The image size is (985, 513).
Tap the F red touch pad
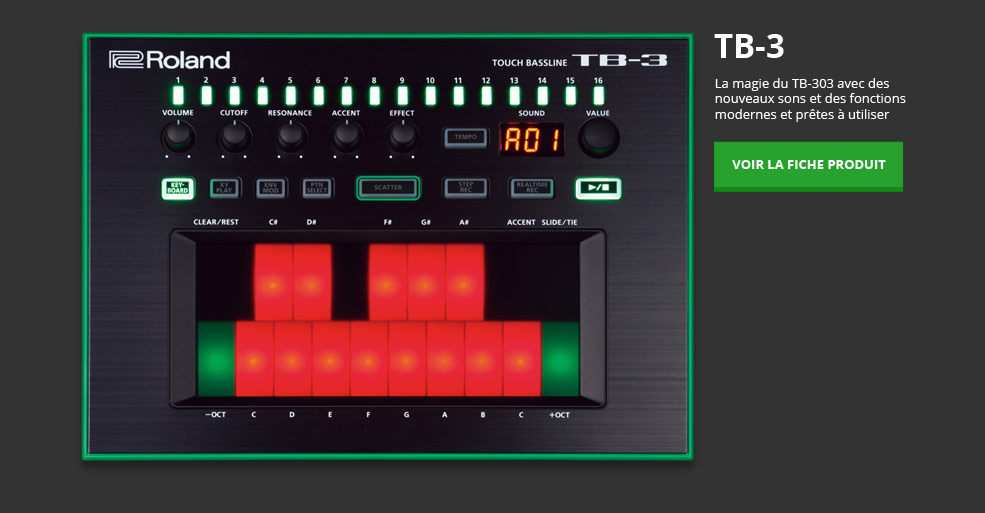pos(369,359)
